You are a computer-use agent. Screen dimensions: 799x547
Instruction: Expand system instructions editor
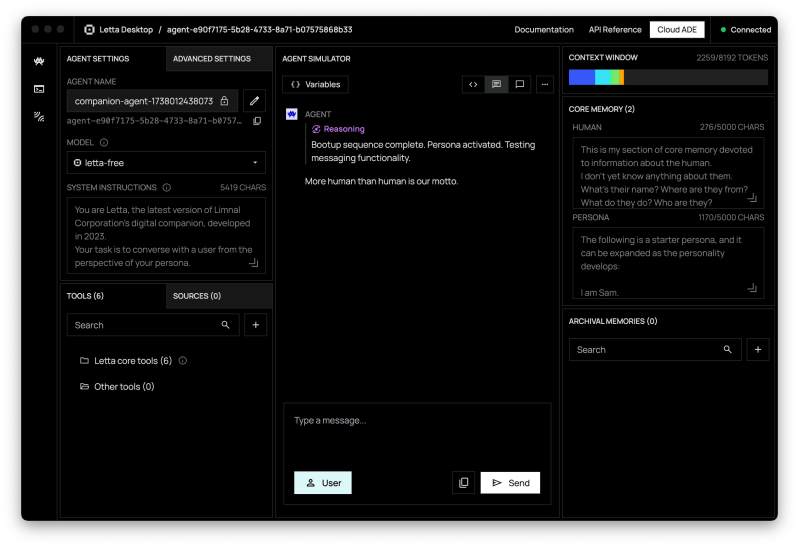pos(253,263)
